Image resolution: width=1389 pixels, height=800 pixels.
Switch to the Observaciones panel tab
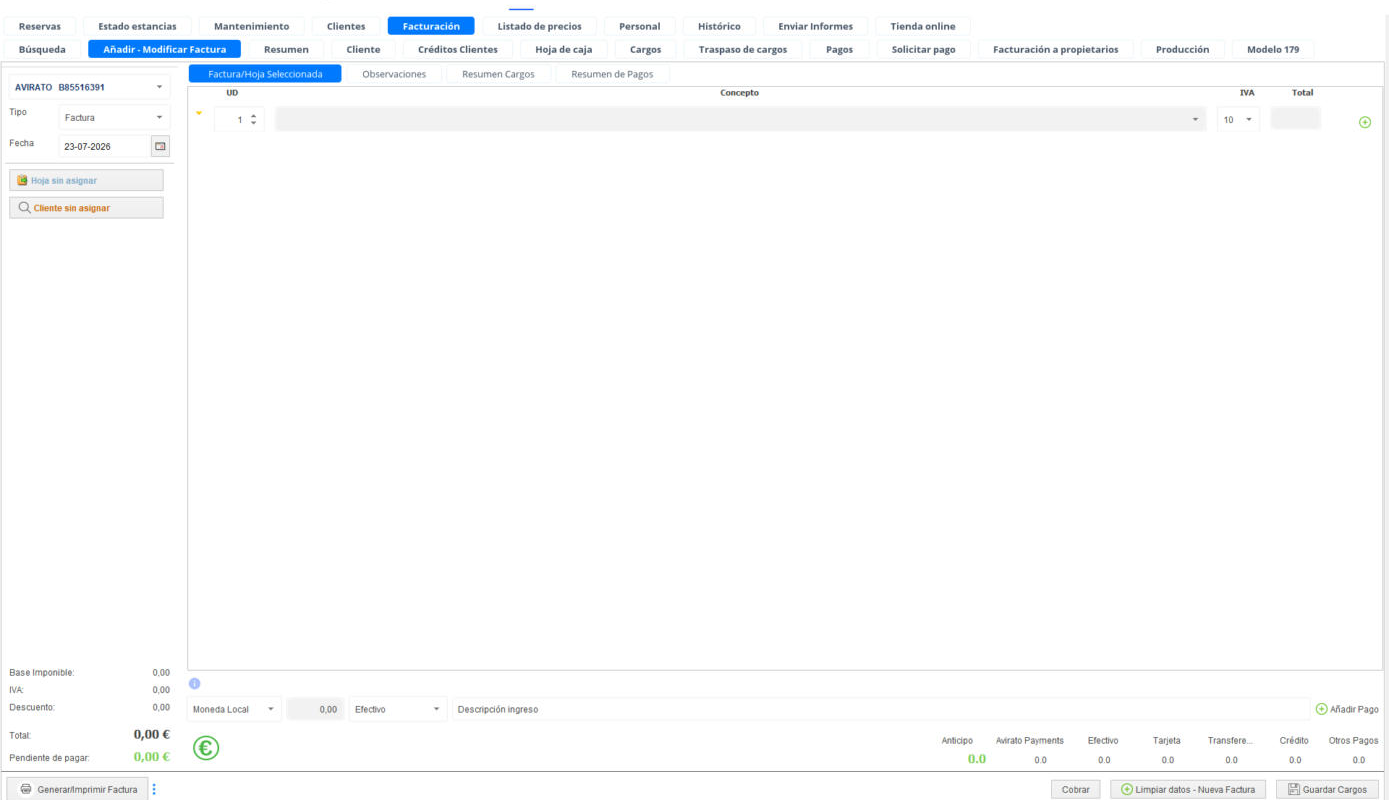coord(394,74)
